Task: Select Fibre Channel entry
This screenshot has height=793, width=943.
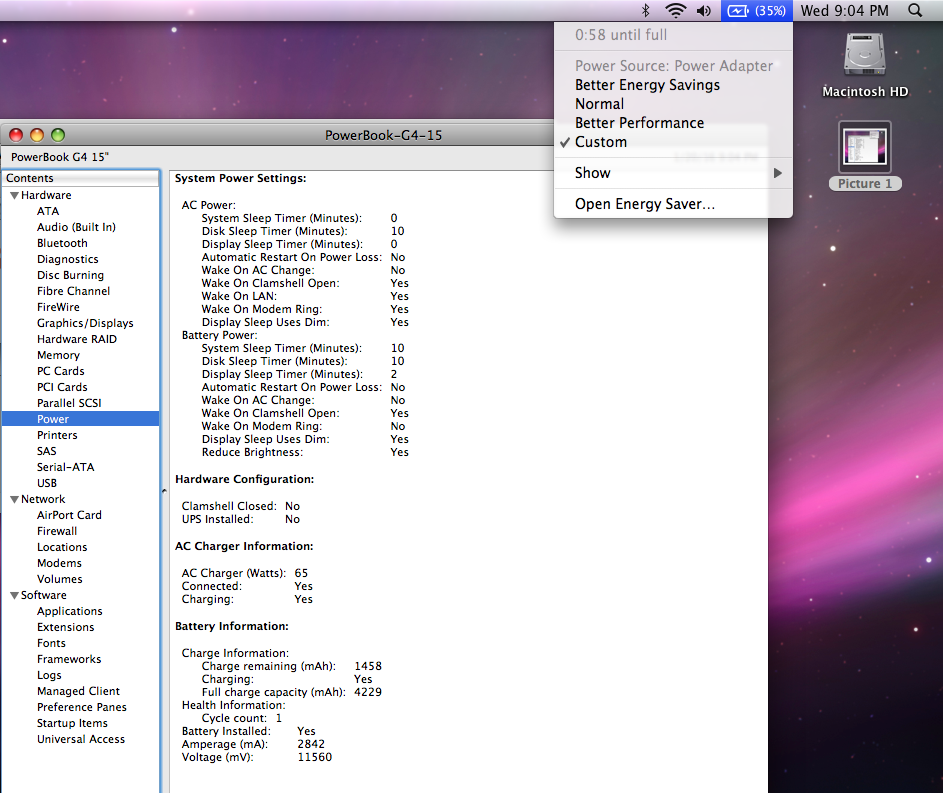Action: pyautogui.click(x=73, y=291)
